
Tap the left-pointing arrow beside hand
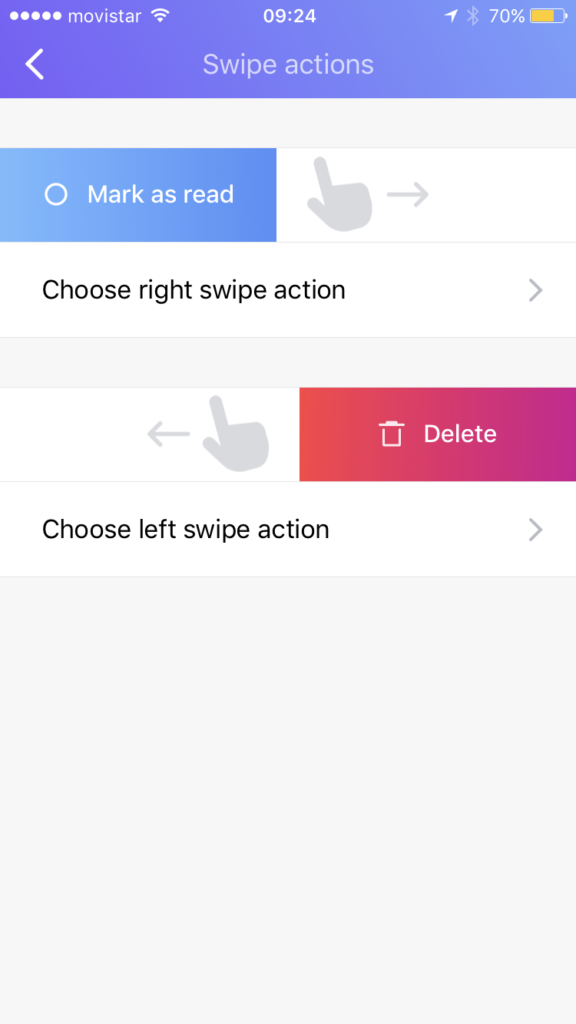[168, 434]
